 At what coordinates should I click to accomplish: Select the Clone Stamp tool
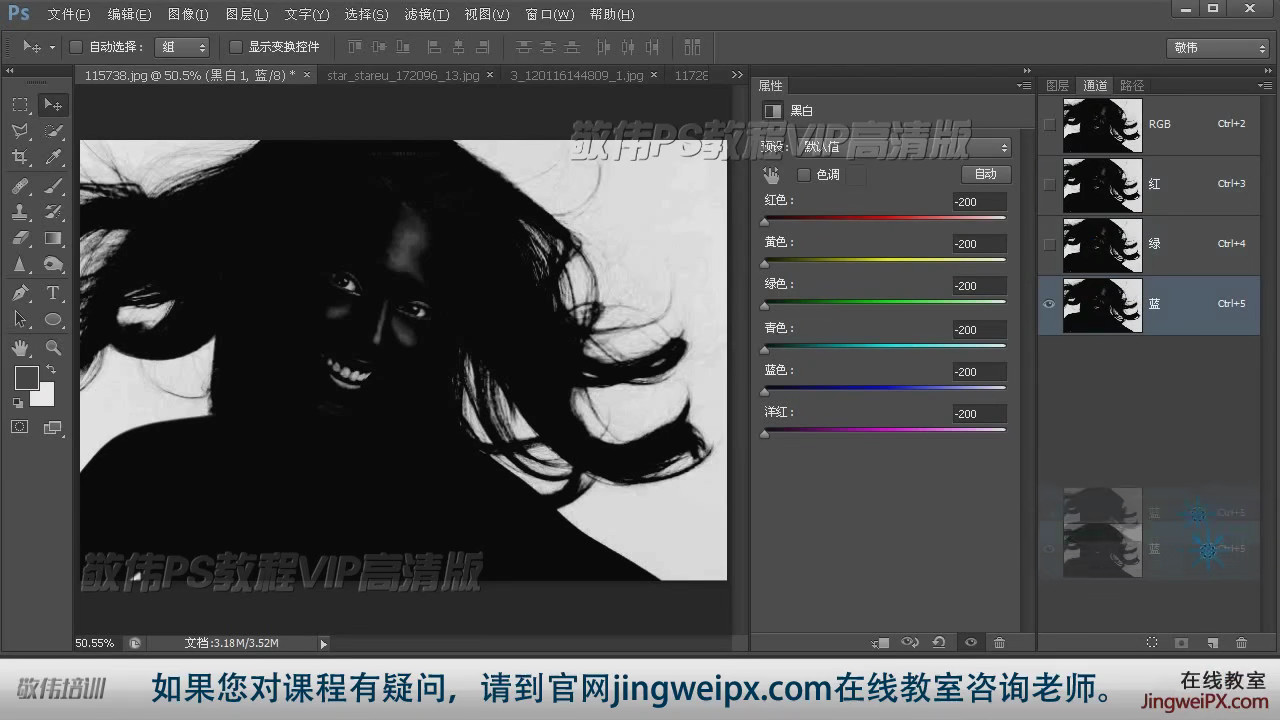20,212
